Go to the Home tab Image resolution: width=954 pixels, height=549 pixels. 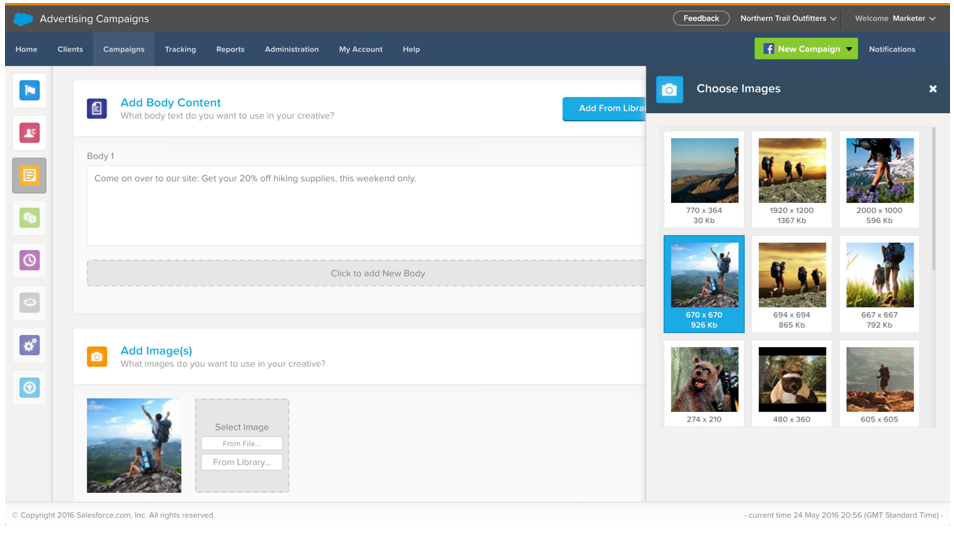26,49
